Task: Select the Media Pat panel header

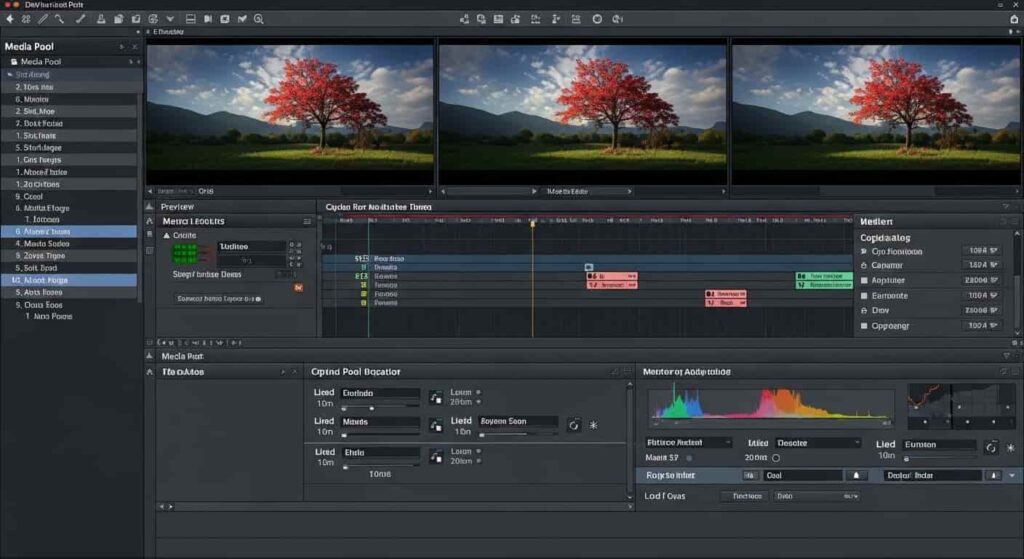Action: tap(182, 356)
